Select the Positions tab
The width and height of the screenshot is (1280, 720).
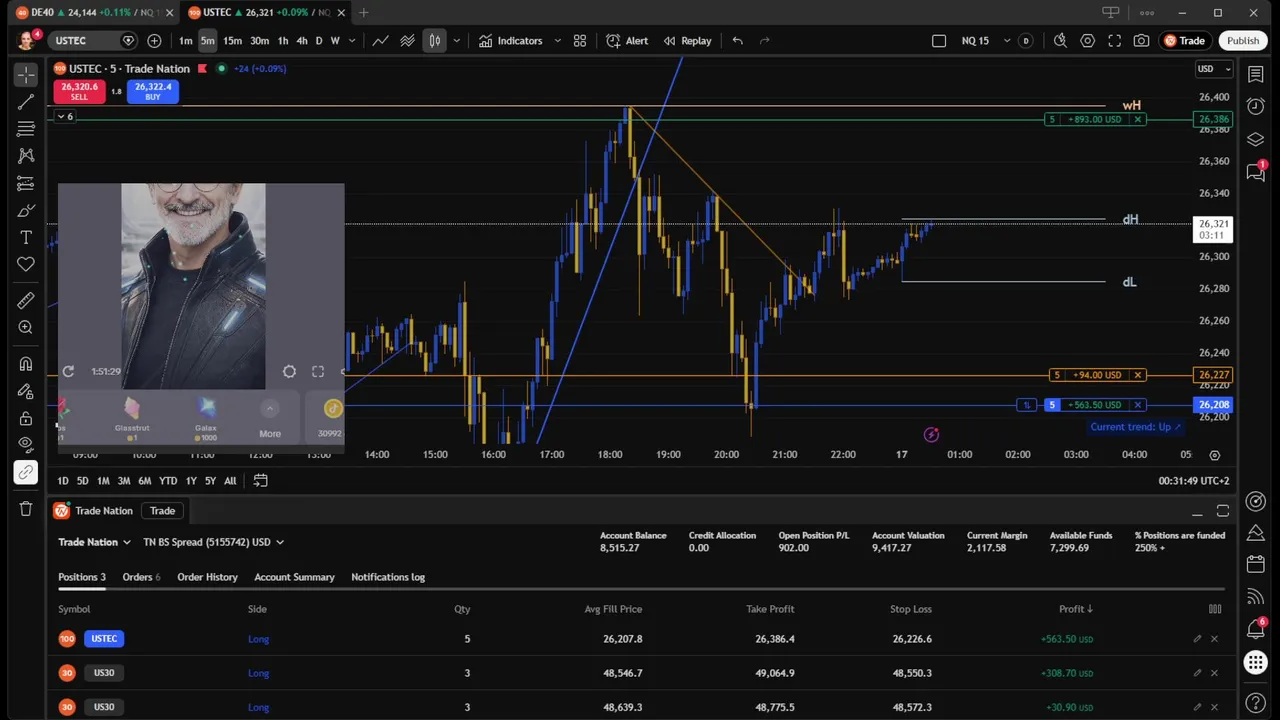(82, 577)
